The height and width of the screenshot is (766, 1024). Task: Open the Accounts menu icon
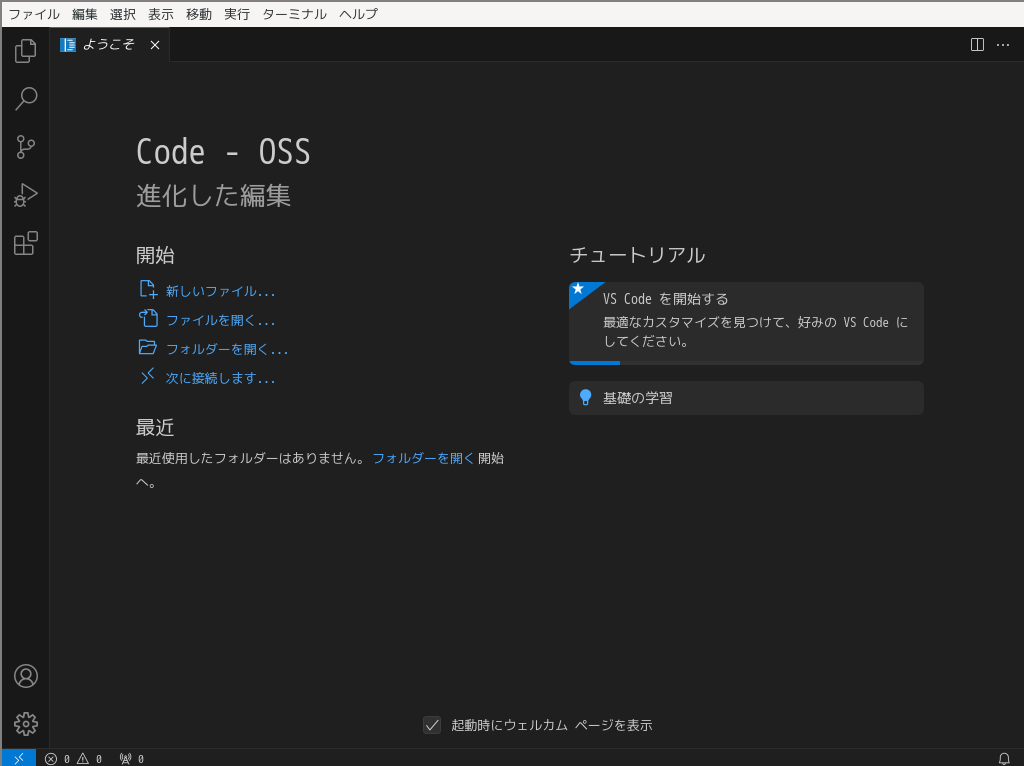point(25,676)
